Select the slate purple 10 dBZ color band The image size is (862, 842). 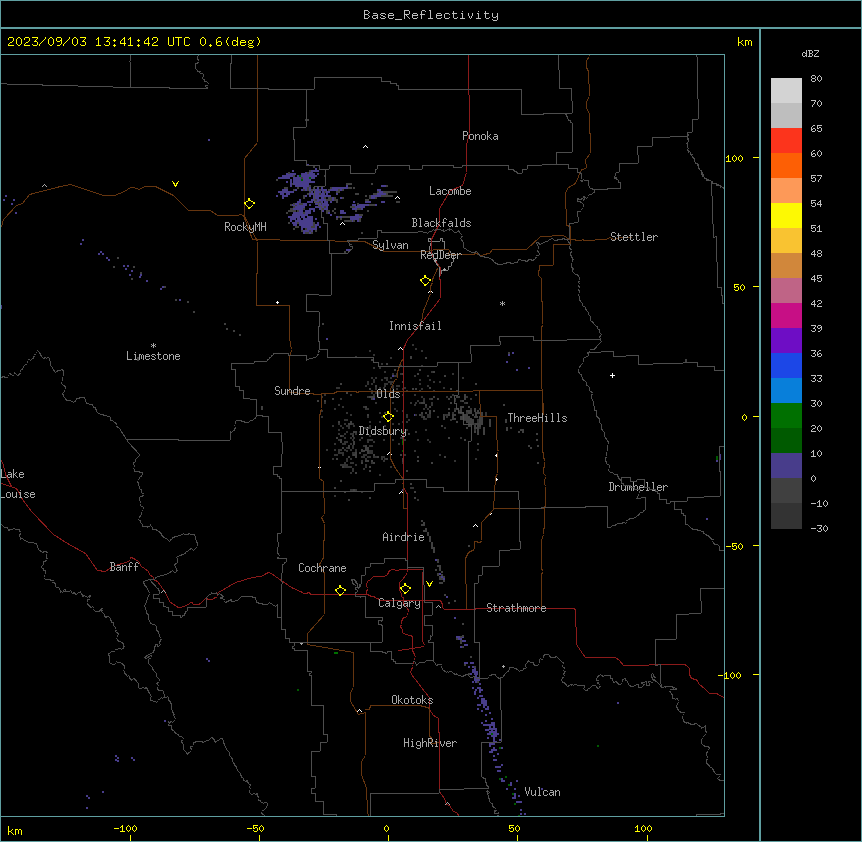[786, 466]
